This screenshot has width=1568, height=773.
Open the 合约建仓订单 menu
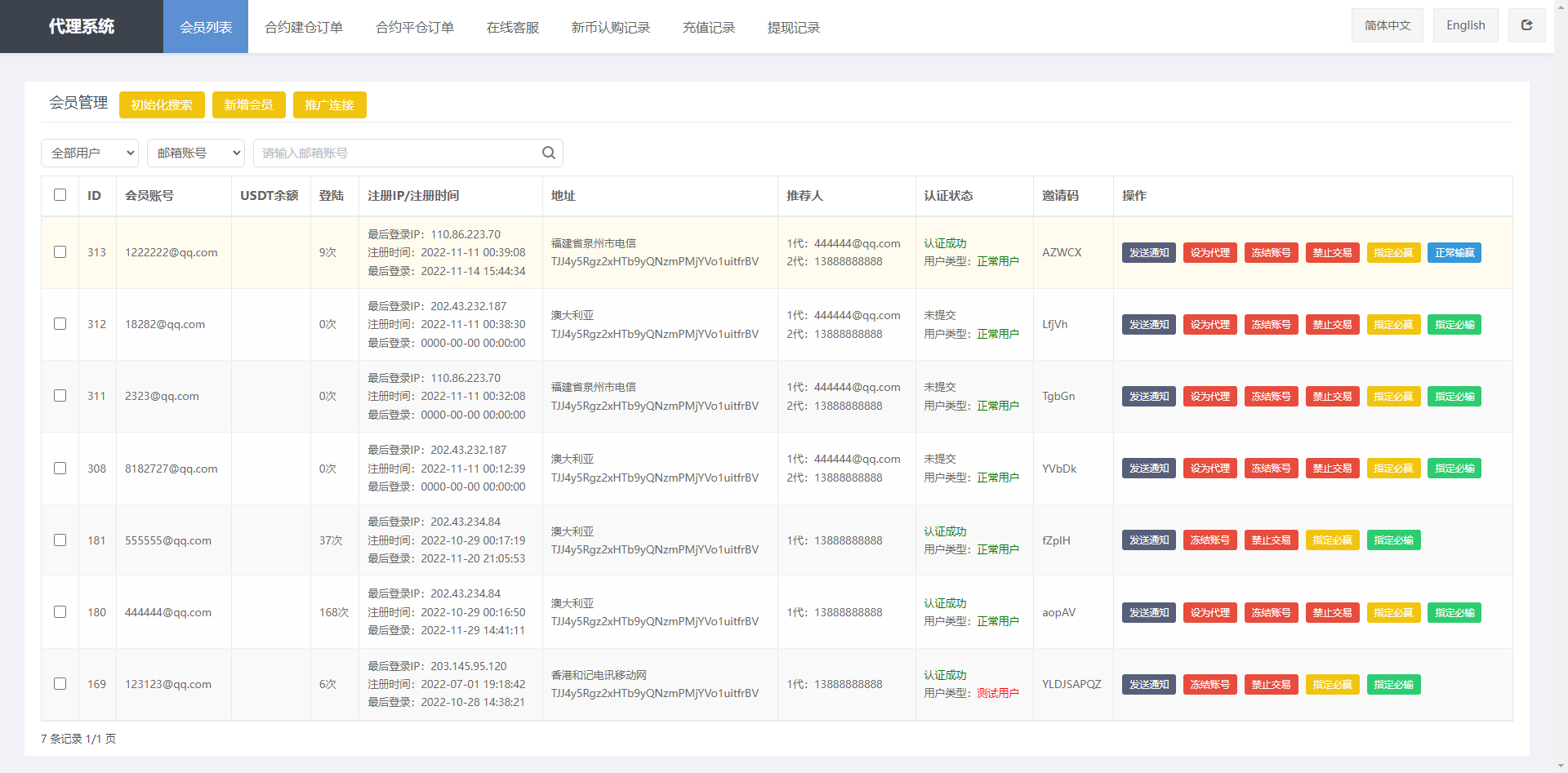pyautogui.click(x=304, y=27)
